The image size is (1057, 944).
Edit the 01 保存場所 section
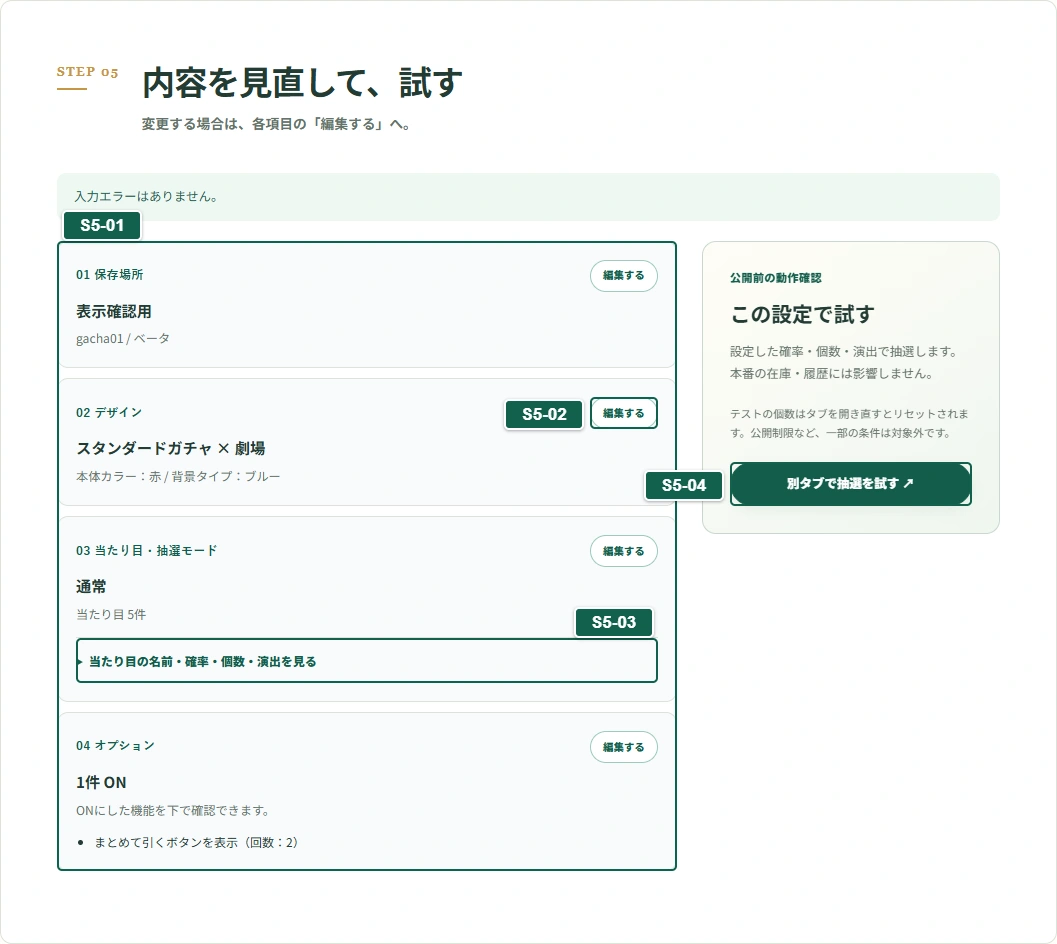(624, 276)
